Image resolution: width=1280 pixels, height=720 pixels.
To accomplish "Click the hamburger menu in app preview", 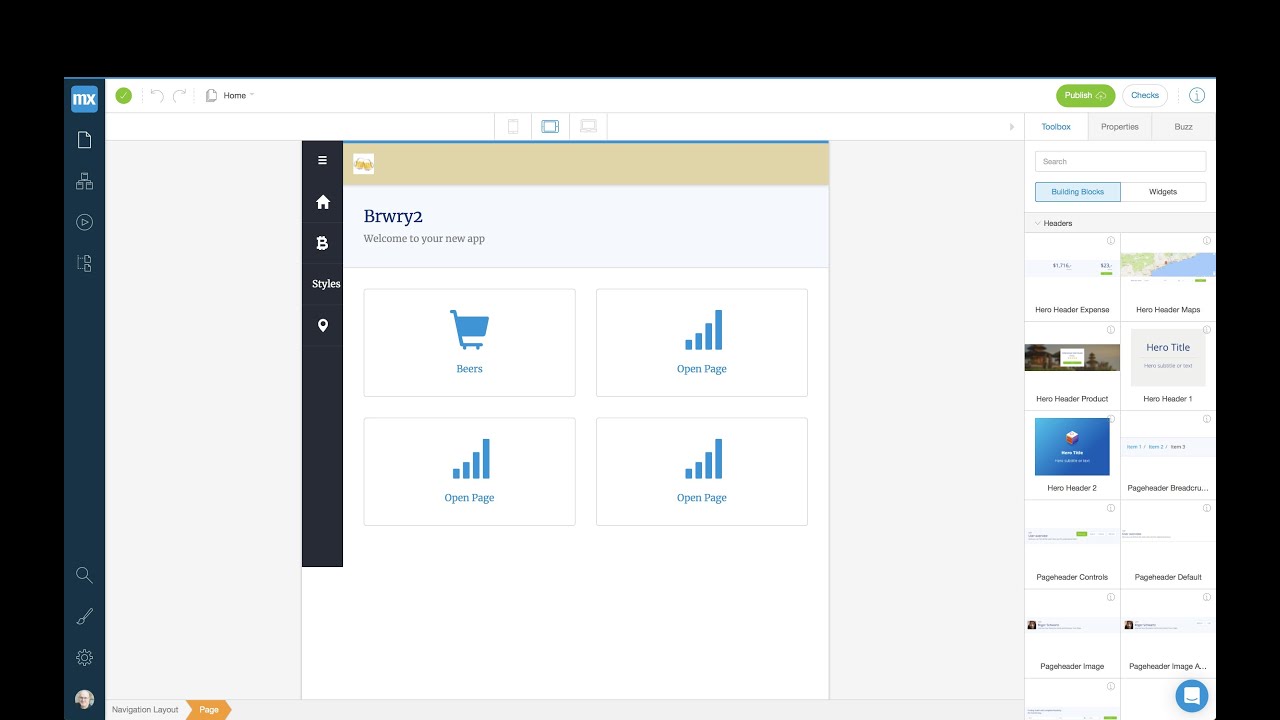I will pos(322,160).
